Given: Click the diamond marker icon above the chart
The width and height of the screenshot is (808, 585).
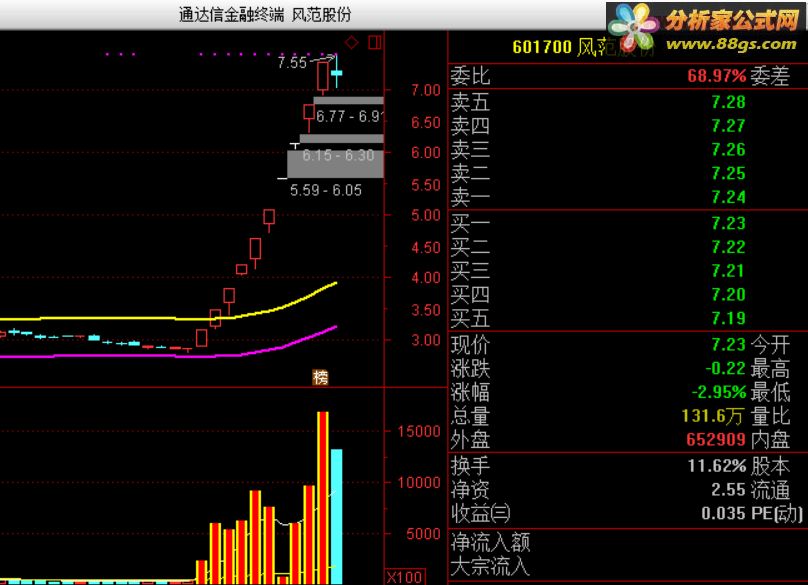Looking at the screenshot, I should pyautogui.click(x=352, y=42).
